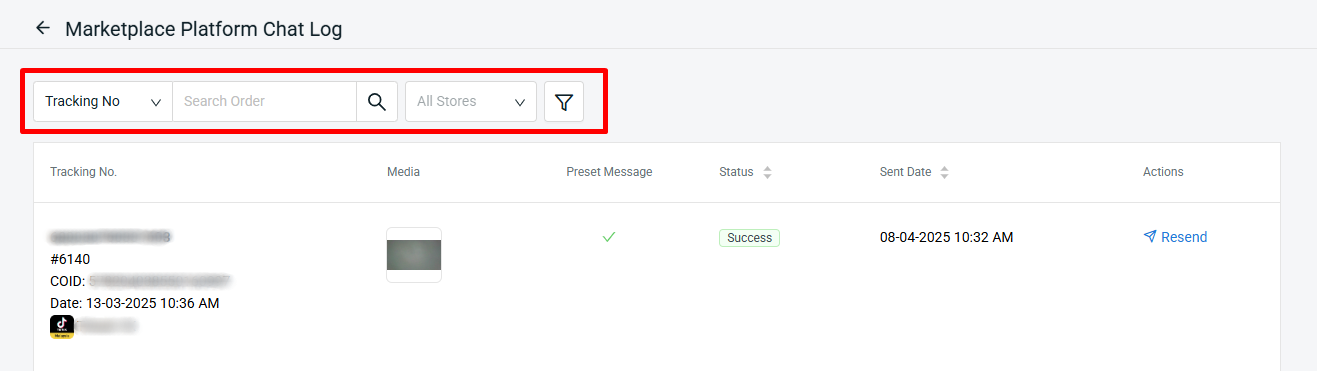
Task: Click the green Success status badge
Action: point(749,238)
